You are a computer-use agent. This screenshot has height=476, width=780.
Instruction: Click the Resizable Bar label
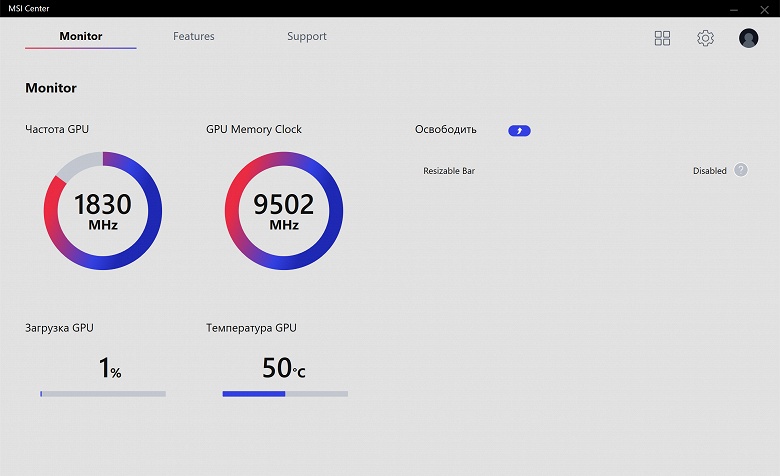(x=449, y=171)
